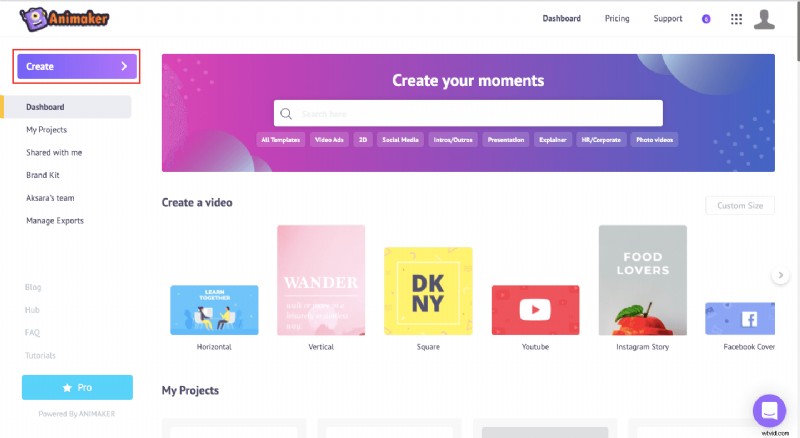Open the chat support bubble
Viewport: 800px width, 438px height.
[x=769, y=410]
